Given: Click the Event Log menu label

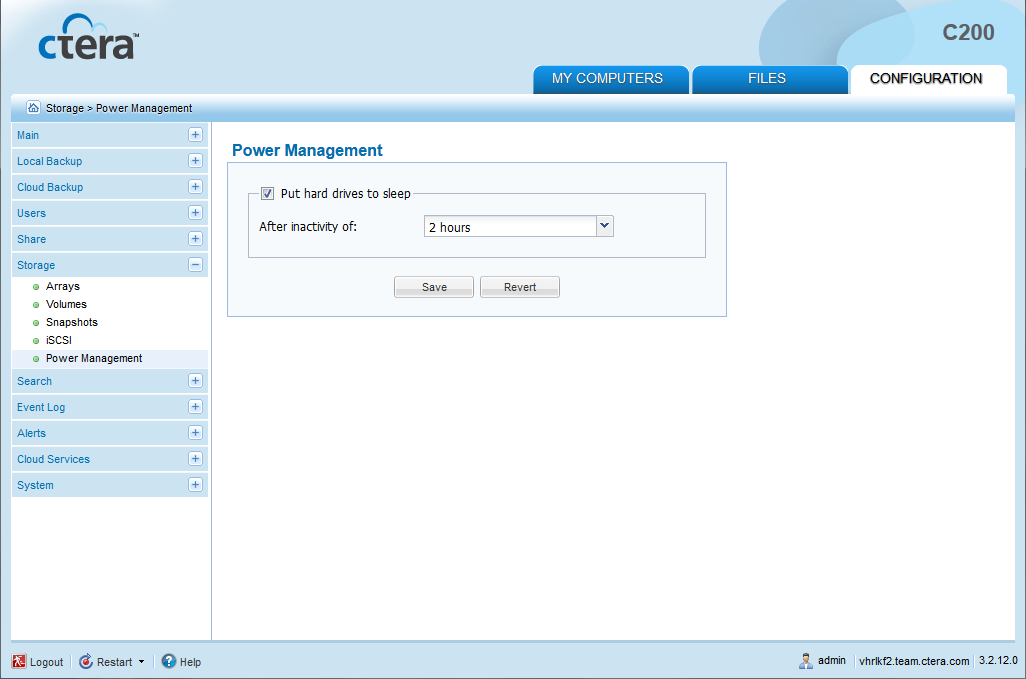Looking at the screenshot, I should (41, 408).
